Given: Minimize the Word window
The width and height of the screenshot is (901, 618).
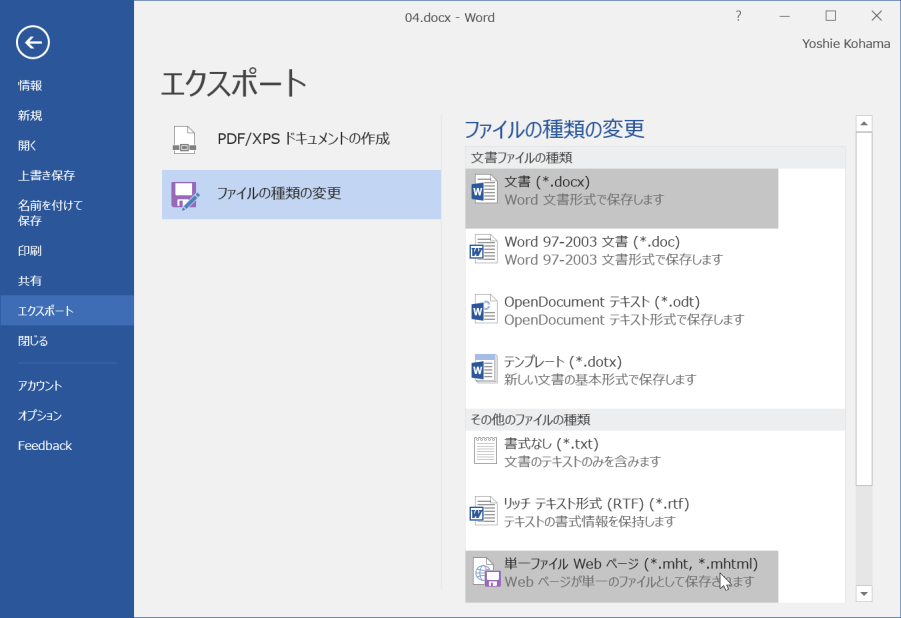Looking at the screenshot, I should pyautogui.click(x=784, y=16).
